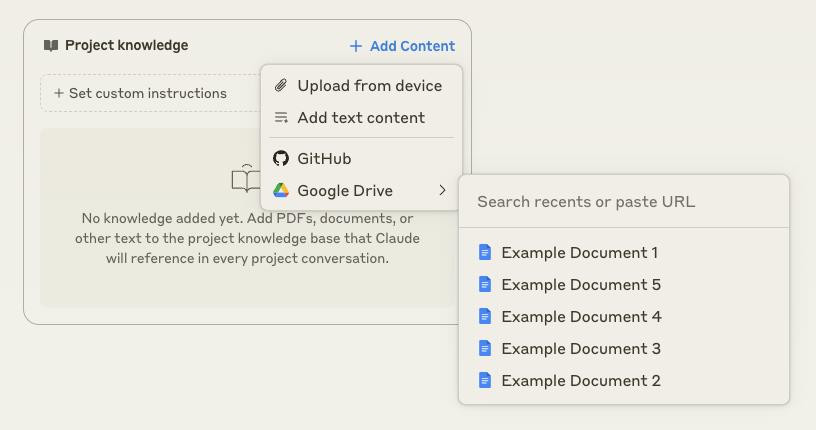Screen dimensions: 816x430
Task: Click the text lines icon for Add text content
Action: click(281, 118)
